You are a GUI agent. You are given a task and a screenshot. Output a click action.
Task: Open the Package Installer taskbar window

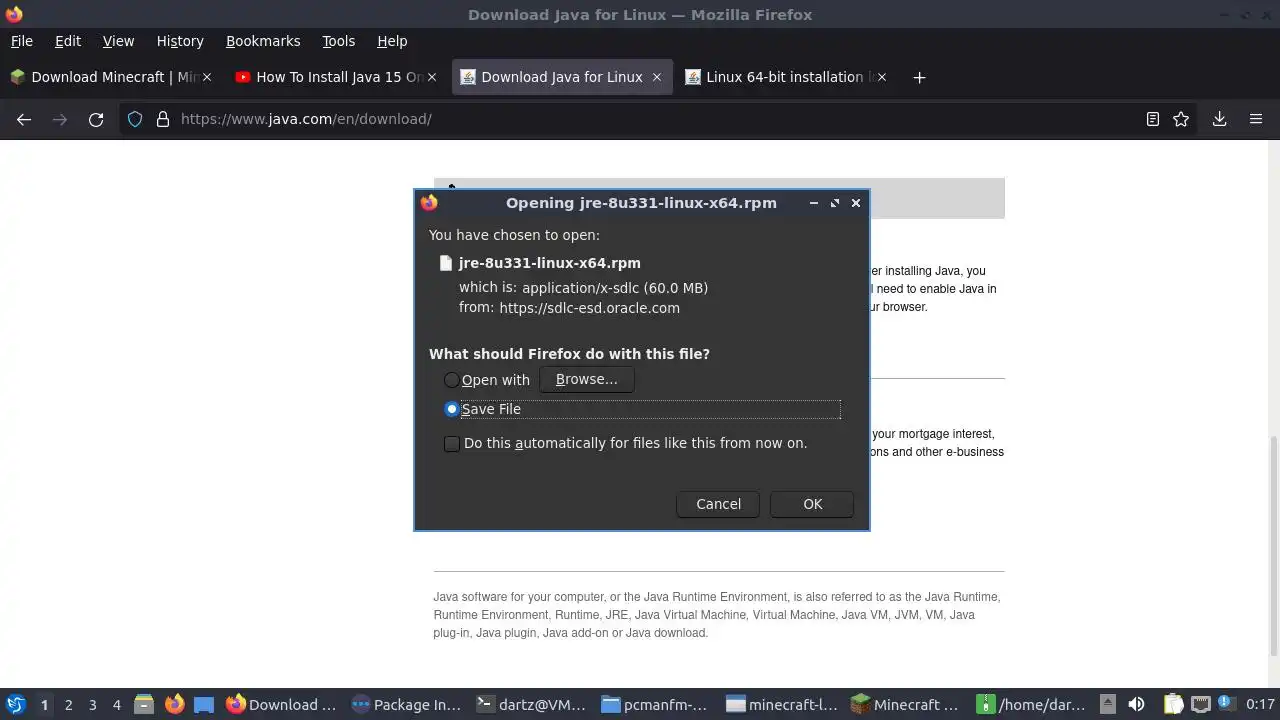coord(407,704)
